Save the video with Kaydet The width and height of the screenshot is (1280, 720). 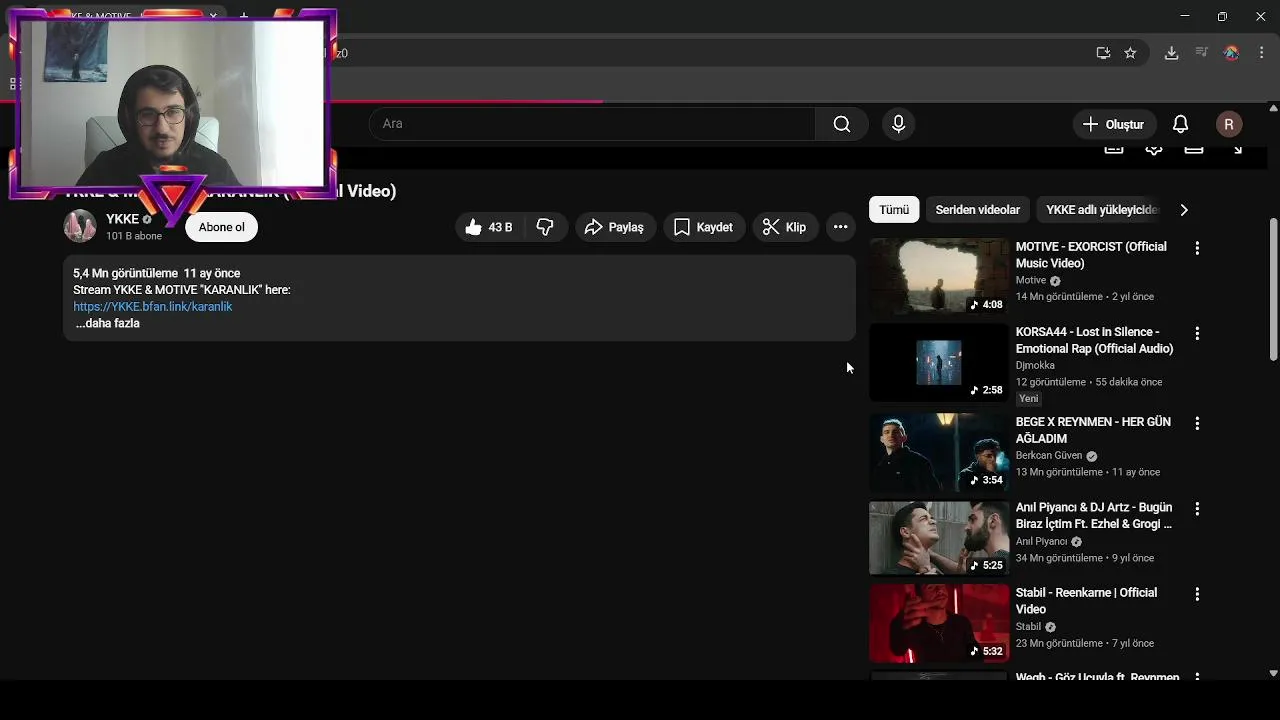[704, 227]
